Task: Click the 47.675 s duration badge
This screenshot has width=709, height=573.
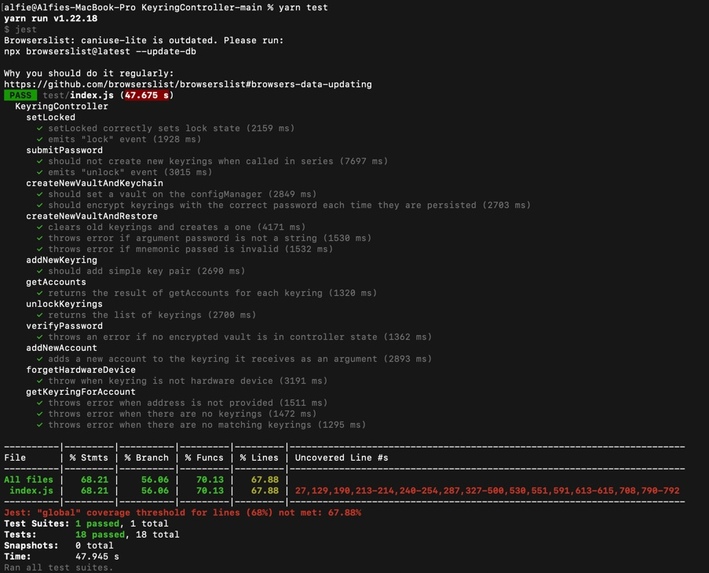Action: [x=147, y=95]
